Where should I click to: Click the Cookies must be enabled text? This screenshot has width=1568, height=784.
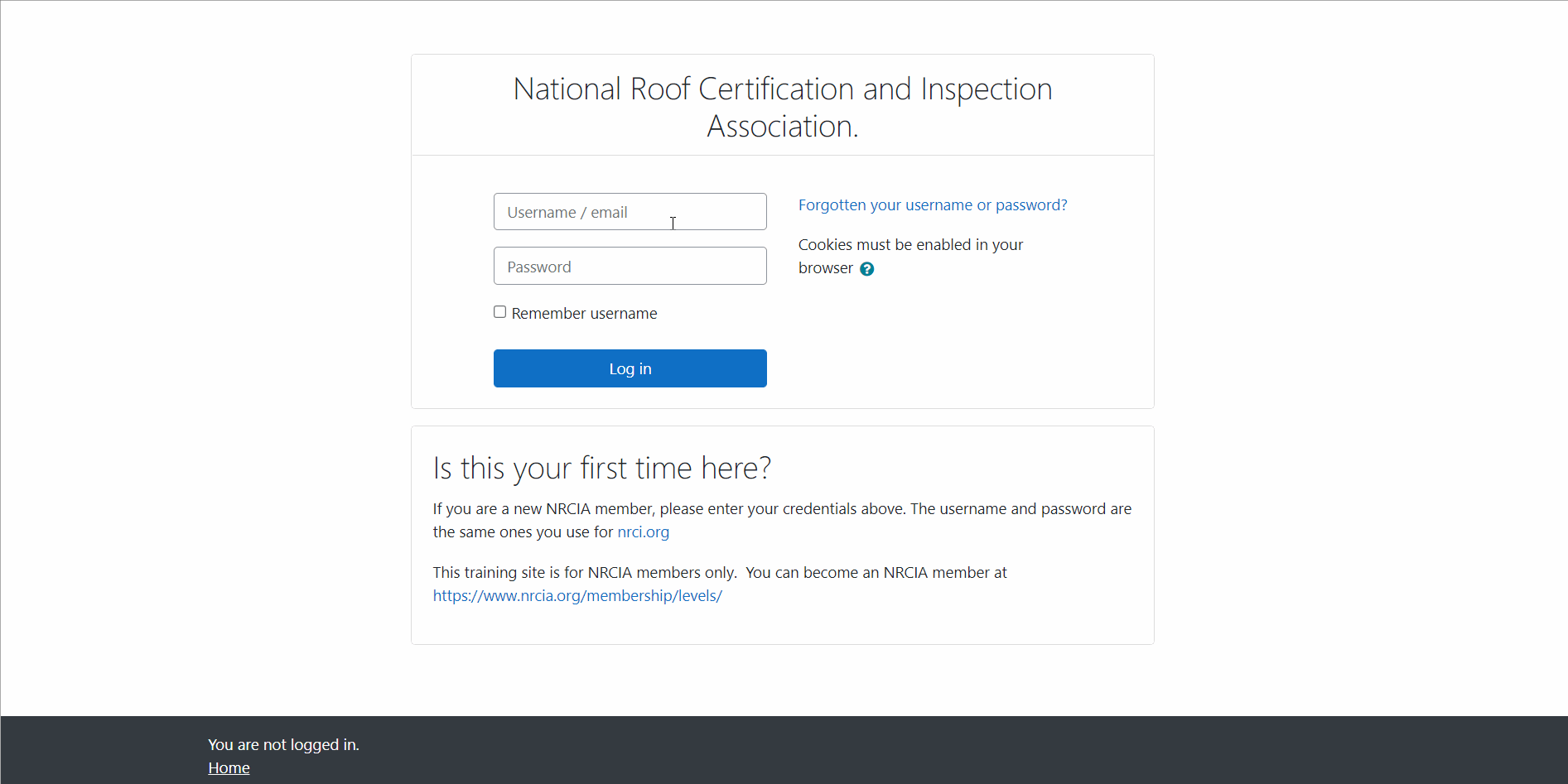910,244
